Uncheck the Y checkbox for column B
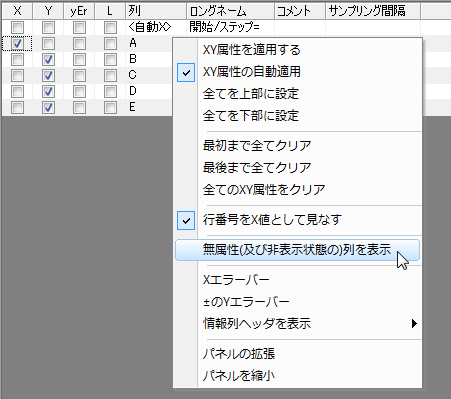The image size is (451, 399). pos(48,59)
